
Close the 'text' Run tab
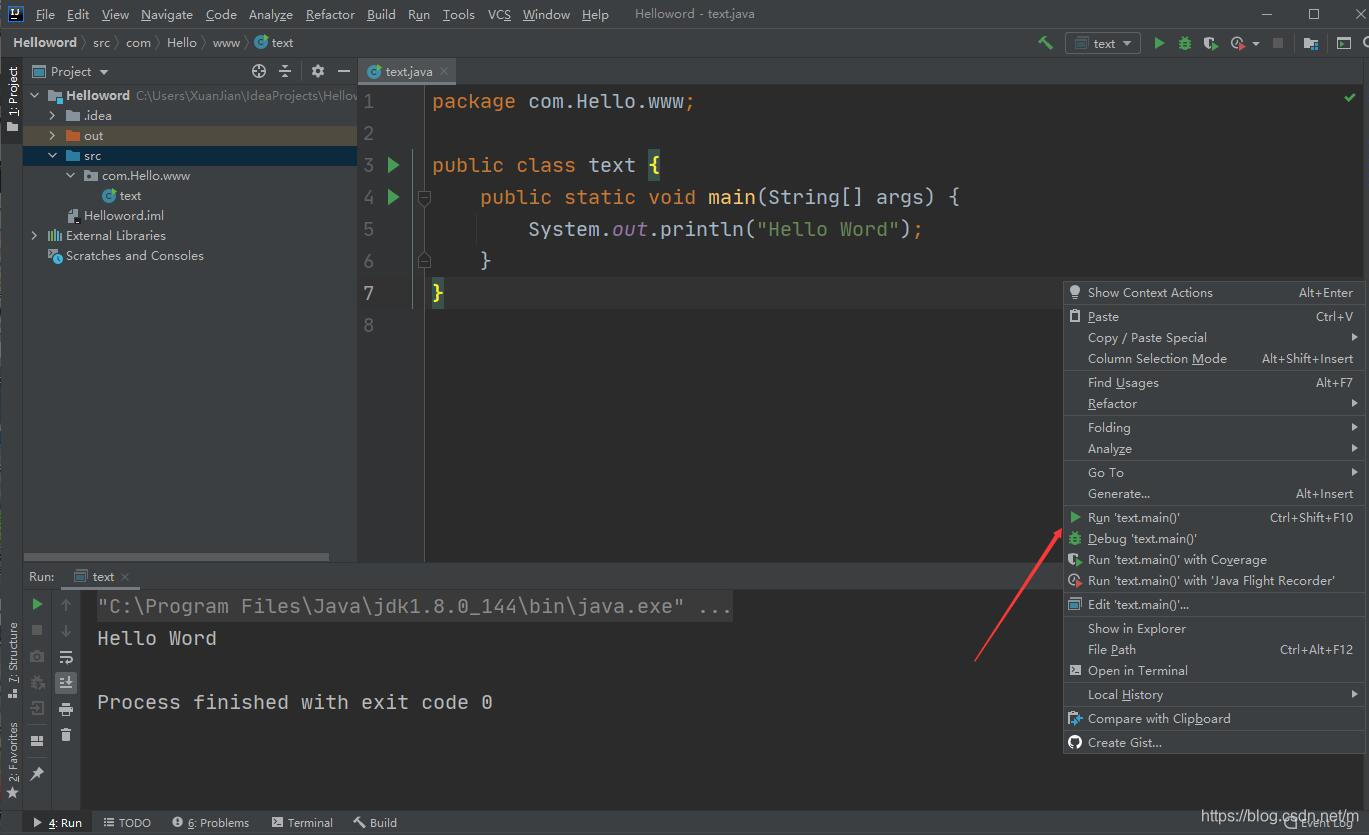[125, 577]
